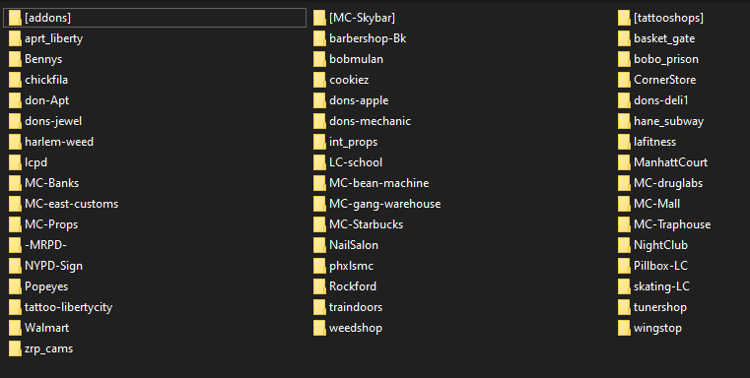Select the MC-Banks folder icon
This screenshot has height=378, width=750.
15,183
